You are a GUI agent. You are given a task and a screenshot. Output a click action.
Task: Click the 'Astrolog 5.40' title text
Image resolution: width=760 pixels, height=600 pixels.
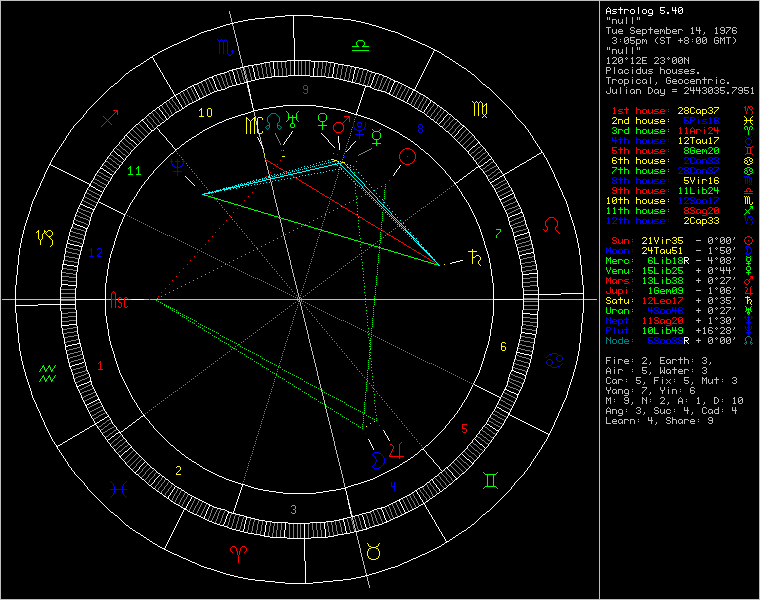[644, 11]
